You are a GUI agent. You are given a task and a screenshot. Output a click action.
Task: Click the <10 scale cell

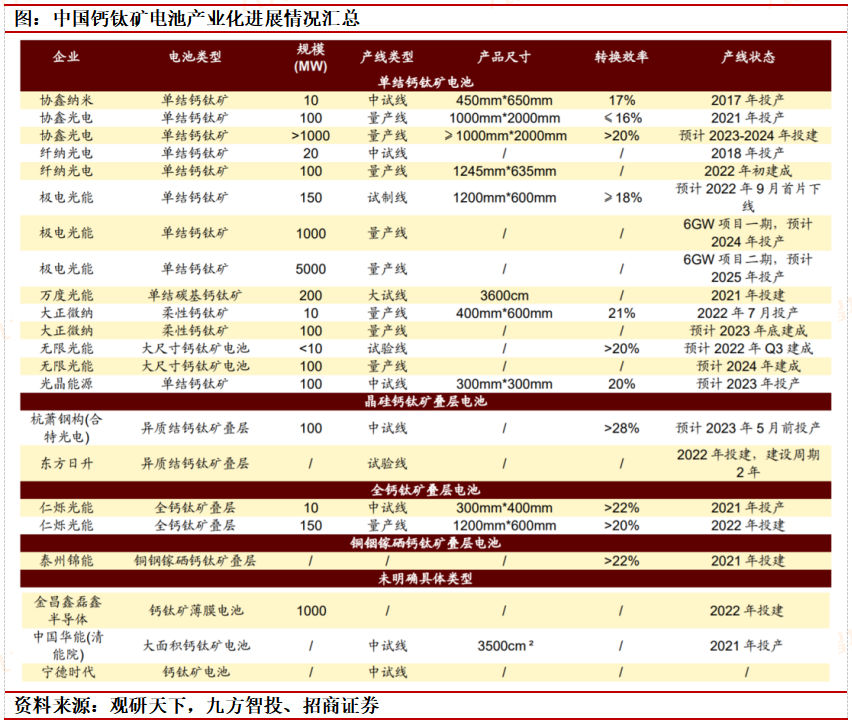311,349
